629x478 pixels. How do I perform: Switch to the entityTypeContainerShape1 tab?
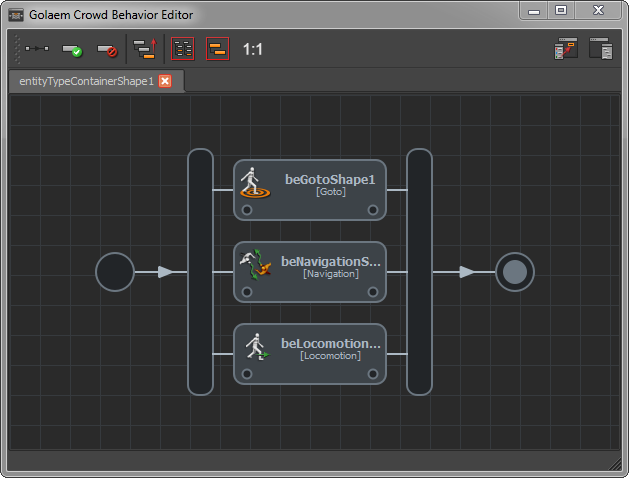[86, 81]
